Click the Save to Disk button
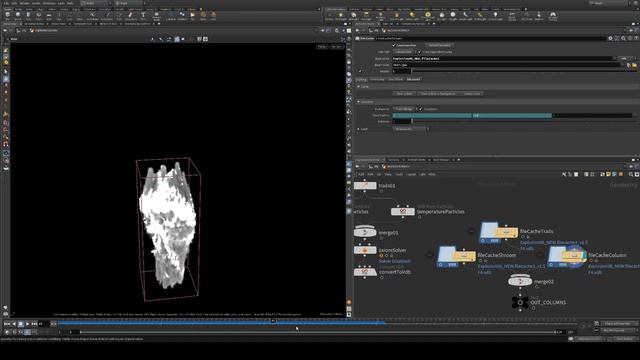 (404, 93)
